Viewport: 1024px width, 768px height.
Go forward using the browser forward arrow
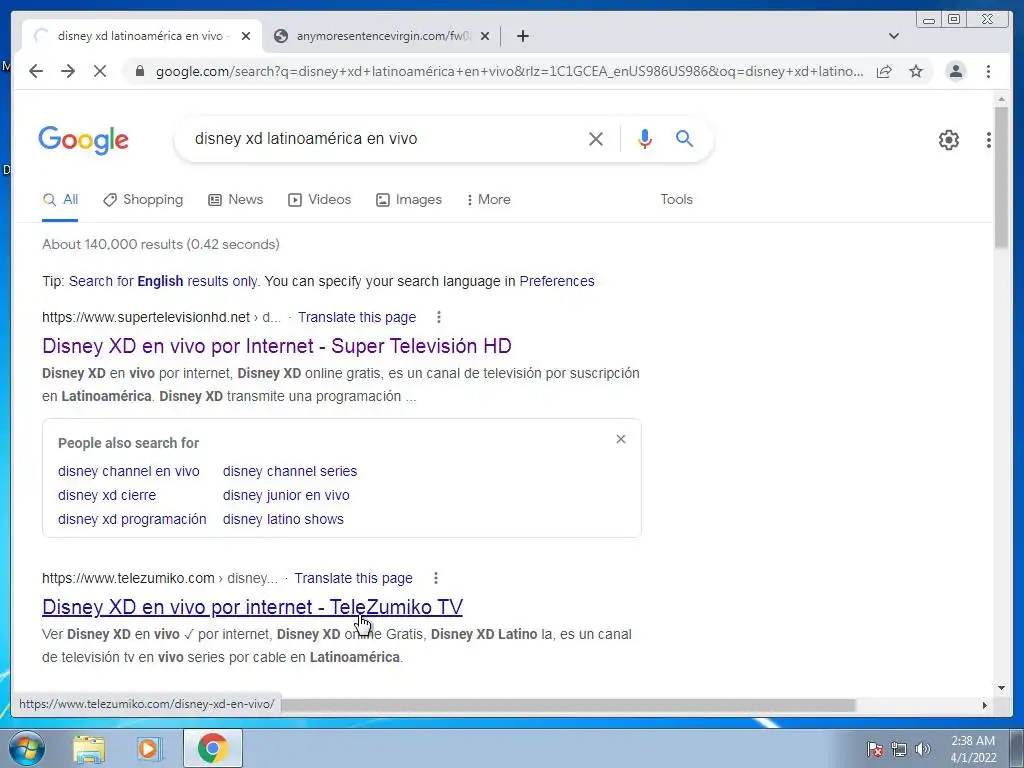[68, 71]
